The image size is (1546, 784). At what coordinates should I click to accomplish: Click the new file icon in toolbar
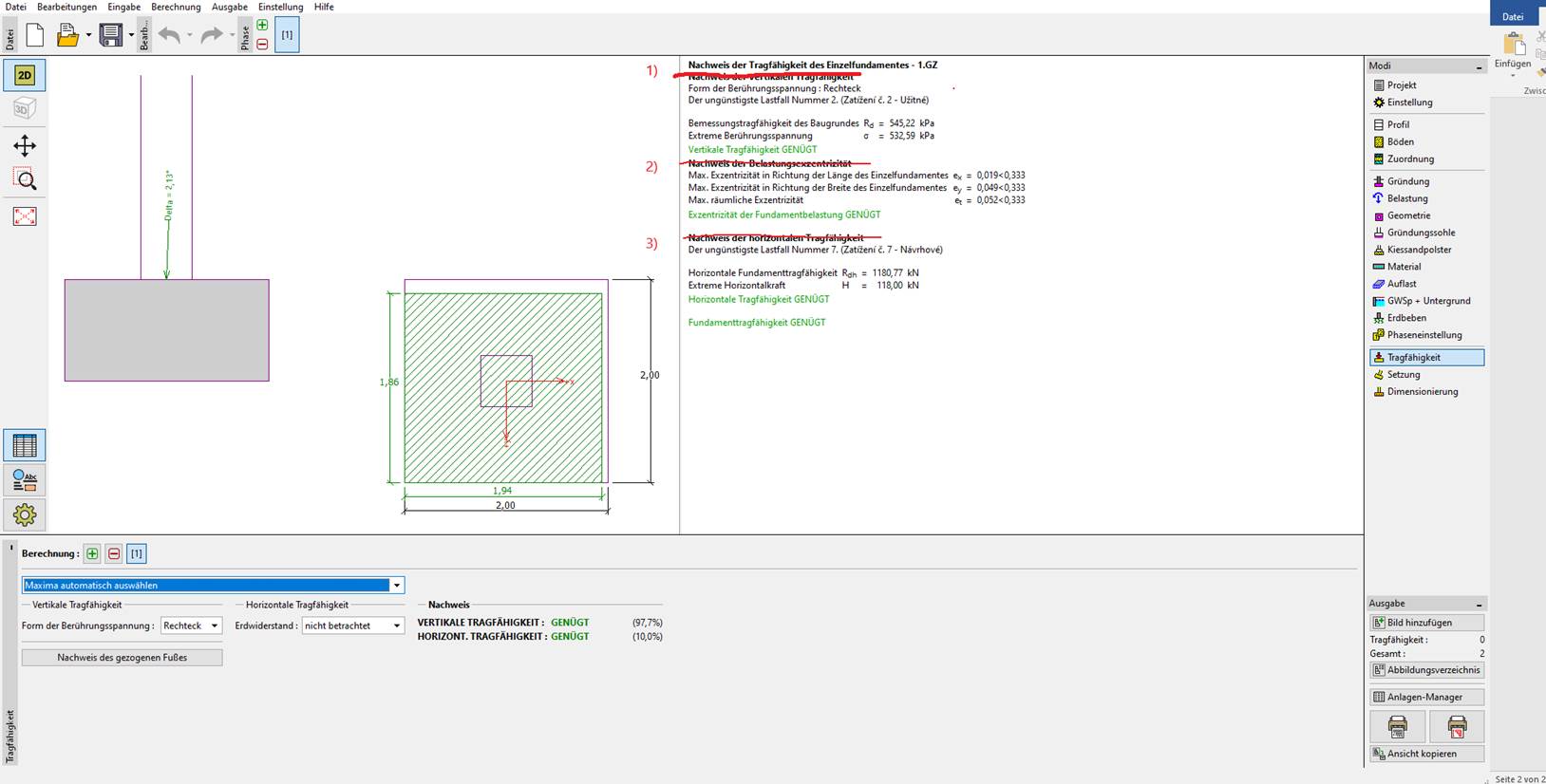point(35,36)
